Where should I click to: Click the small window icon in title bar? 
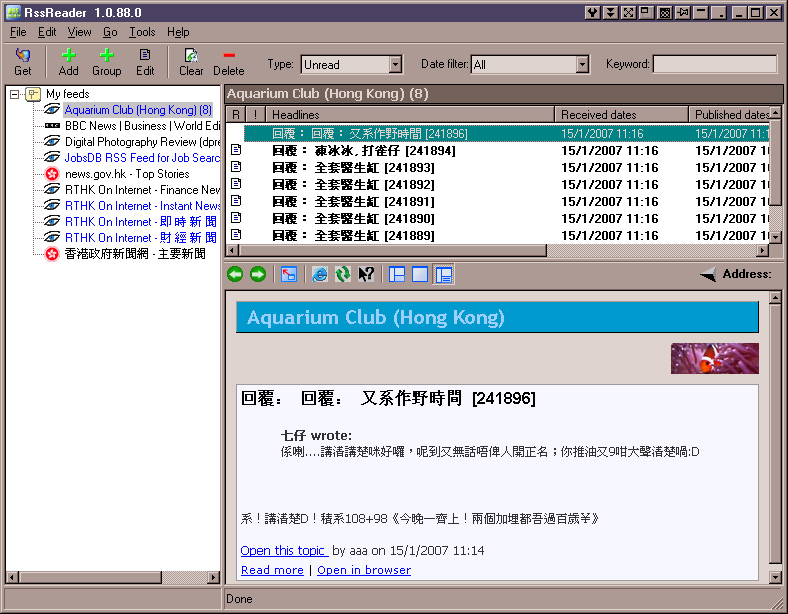coord(647,12)
